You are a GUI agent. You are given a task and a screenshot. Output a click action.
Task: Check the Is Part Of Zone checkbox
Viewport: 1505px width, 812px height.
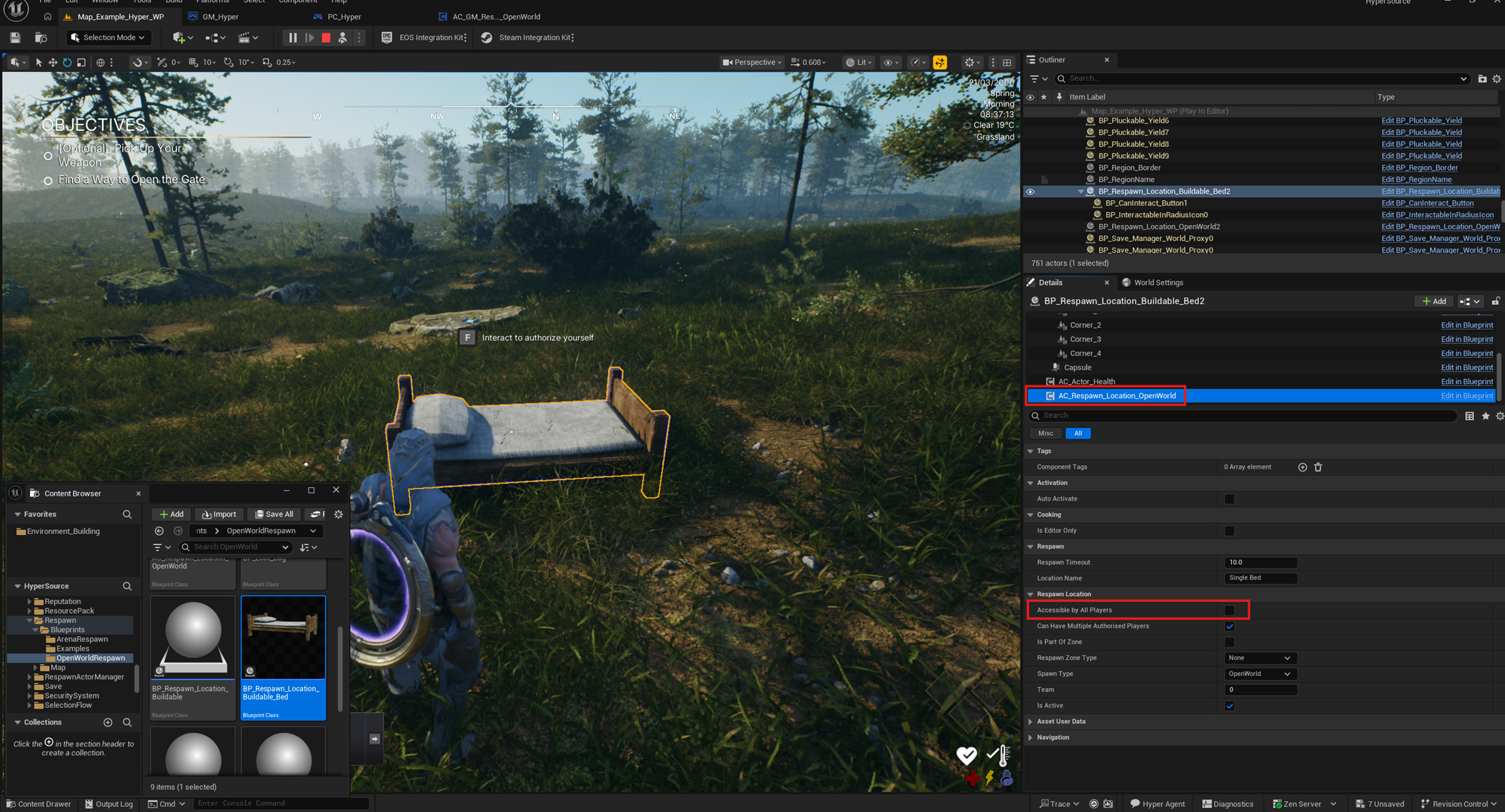(x=1229, y=642)
